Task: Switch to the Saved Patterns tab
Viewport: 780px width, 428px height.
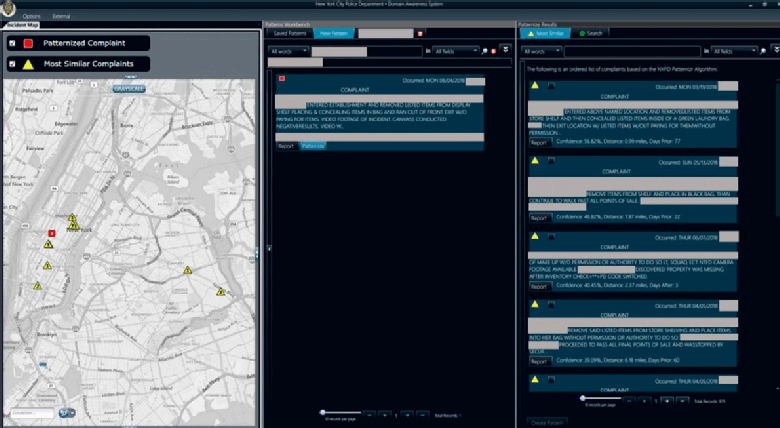Action: [290, 33]
